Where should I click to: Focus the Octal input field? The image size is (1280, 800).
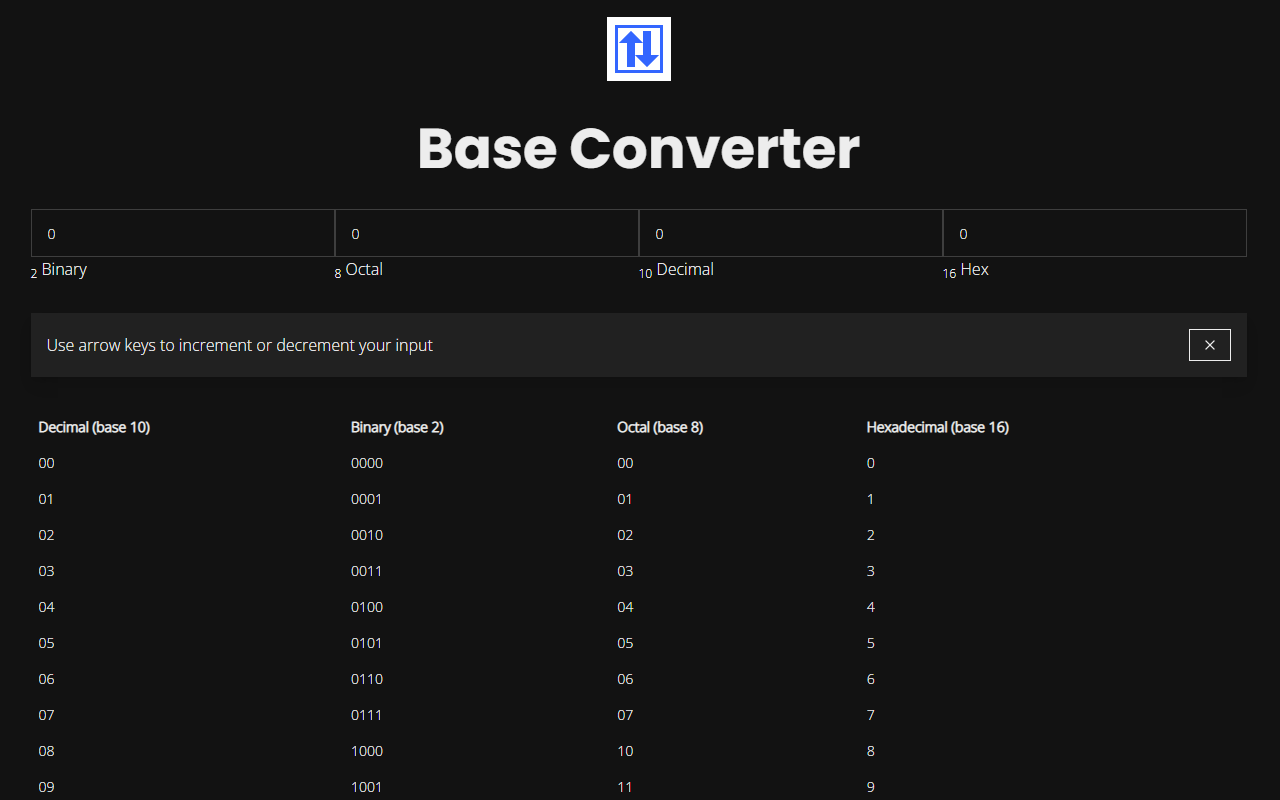[487, 234]
